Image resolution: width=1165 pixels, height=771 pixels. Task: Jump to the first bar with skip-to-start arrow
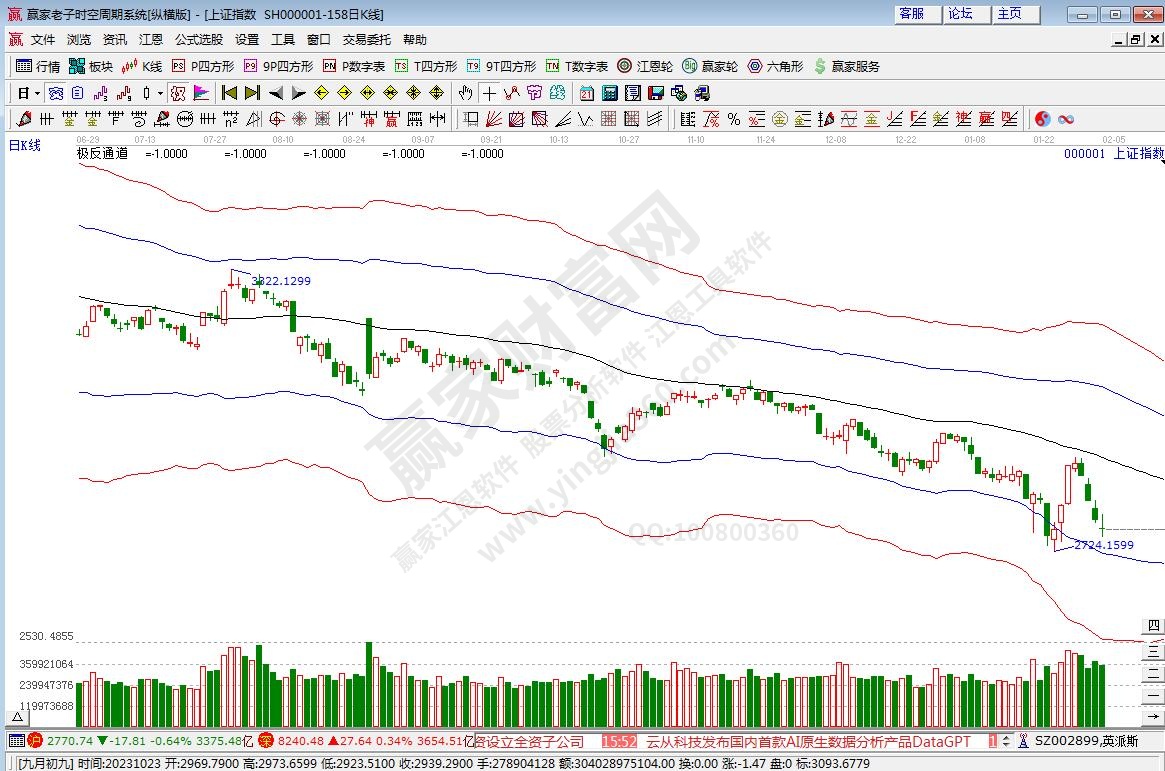(229, 93)
